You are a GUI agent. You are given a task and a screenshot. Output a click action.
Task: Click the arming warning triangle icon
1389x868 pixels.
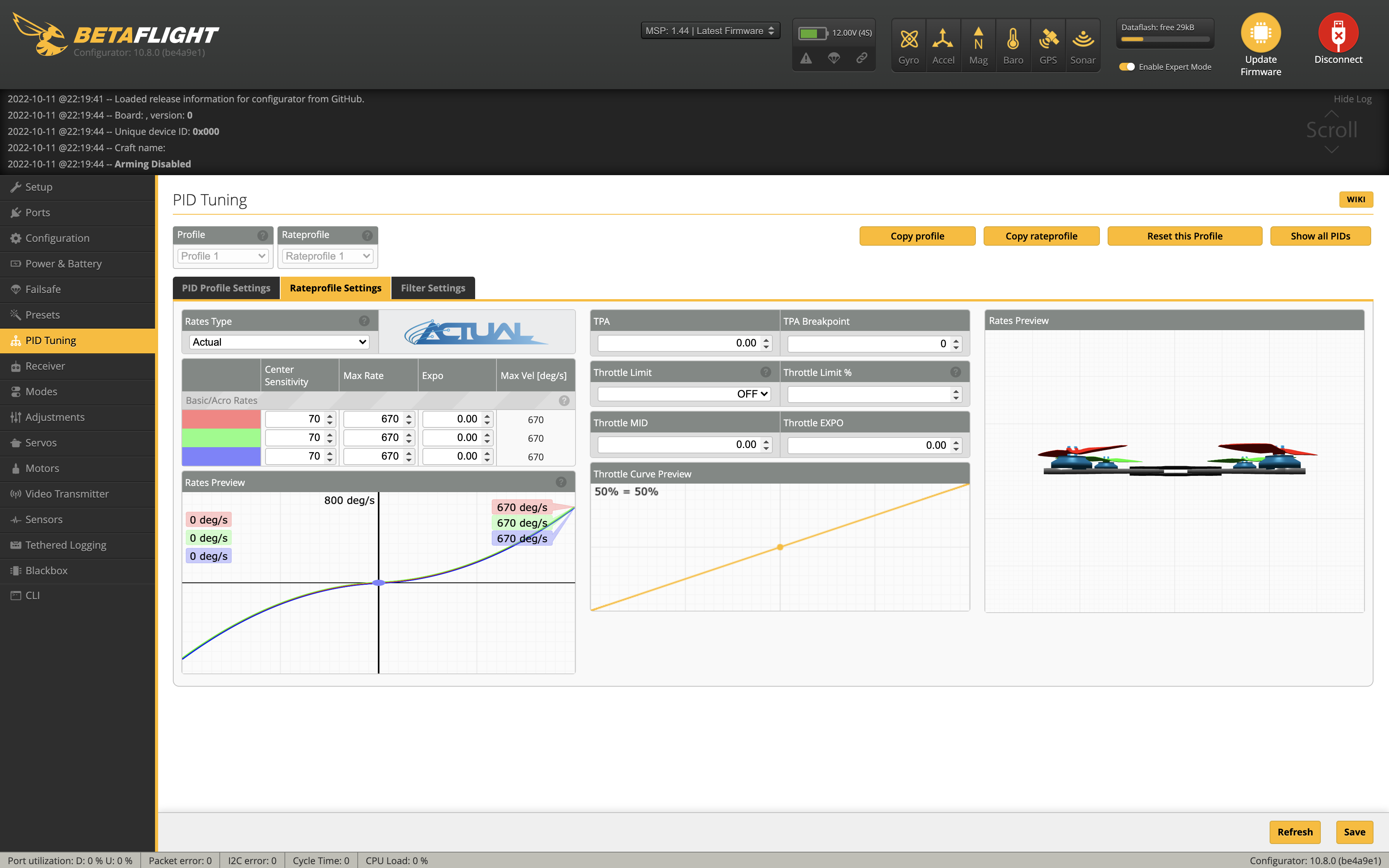(x=807, y=58)
